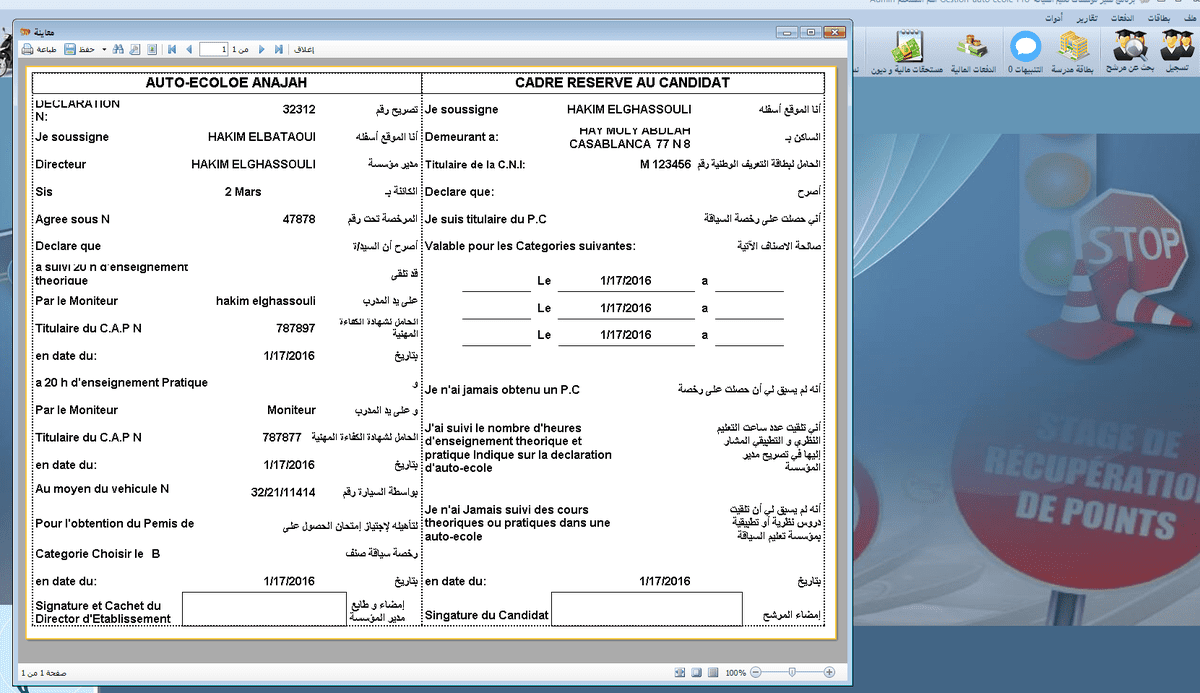This screenshot has width=1200, height=693.
Task: Jump to the last page of the preview
Action: pos(278,49)
